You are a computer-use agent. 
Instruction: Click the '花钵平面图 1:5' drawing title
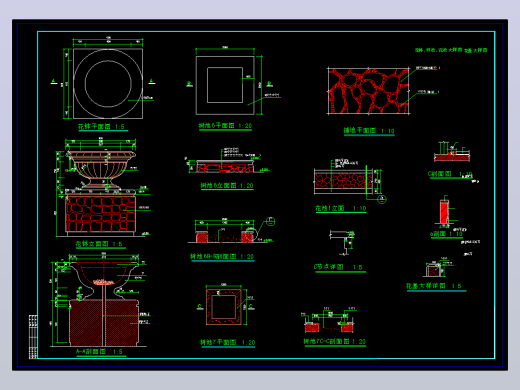click(x=101, y=127)
